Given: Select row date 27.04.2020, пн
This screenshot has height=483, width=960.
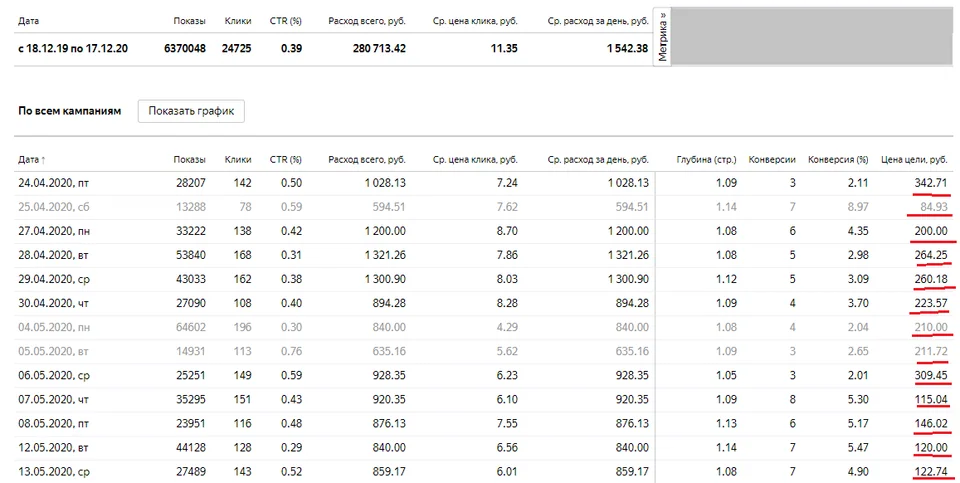Looking at the screenshot, I should [54, 231].
